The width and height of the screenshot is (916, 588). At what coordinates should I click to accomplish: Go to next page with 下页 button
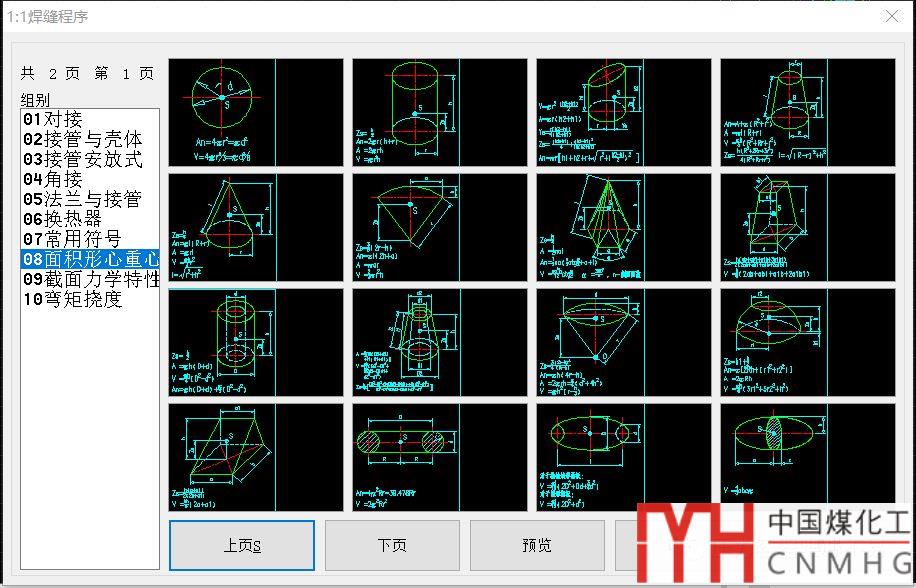392,545
